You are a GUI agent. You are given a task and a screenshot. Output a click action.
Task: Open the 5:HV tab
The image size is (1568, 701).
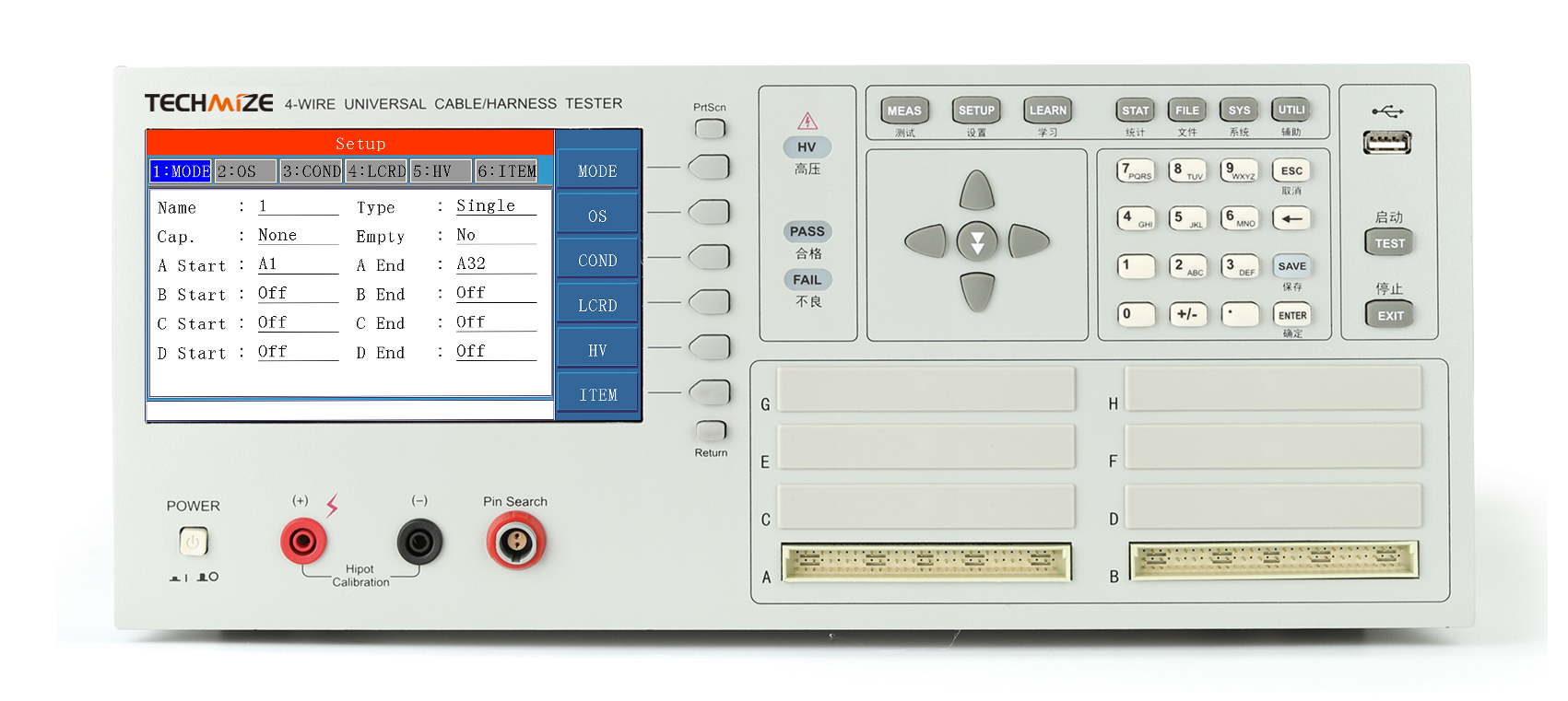pyautogui.click(x=441, y=171)
